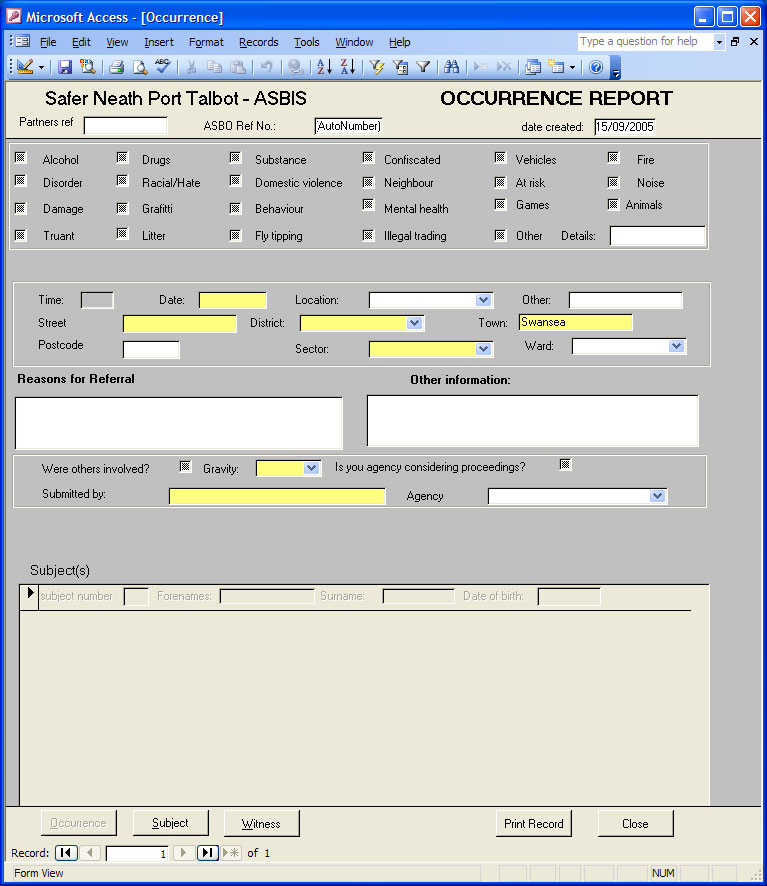The image size is (767, 886).
Task: Click the Print toolbar icon
Action: coord(116,67)
